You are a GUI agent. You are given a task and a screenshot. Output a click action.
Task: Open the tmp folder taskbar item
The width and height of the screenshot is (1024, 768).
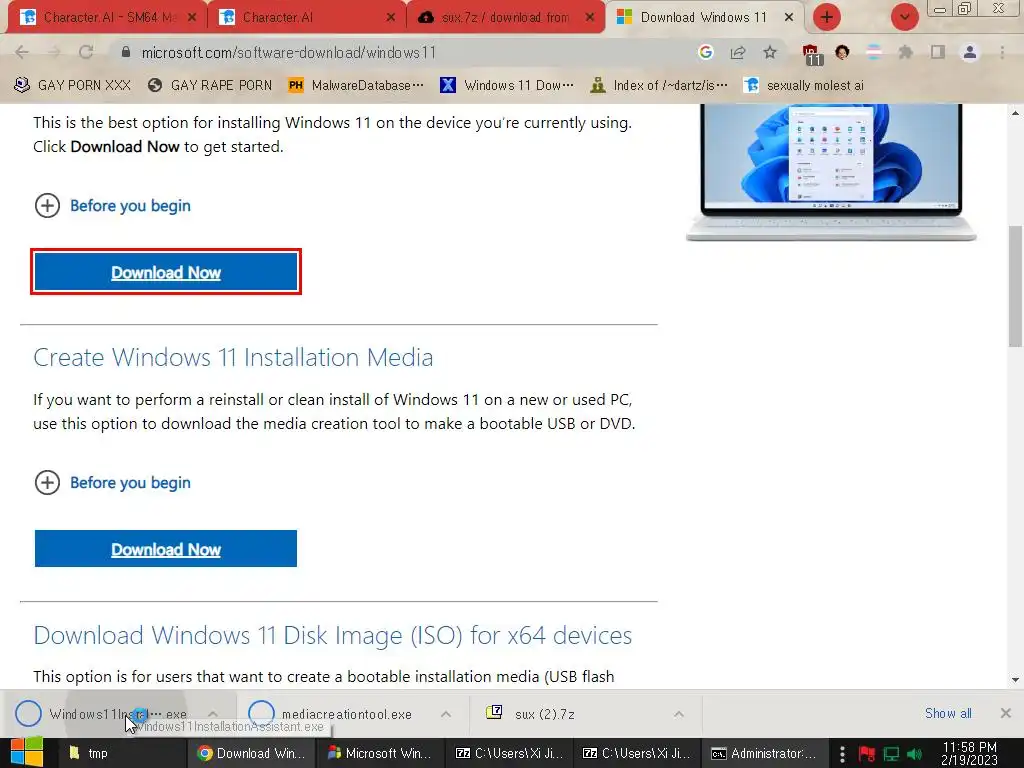[x=124, y=753]
